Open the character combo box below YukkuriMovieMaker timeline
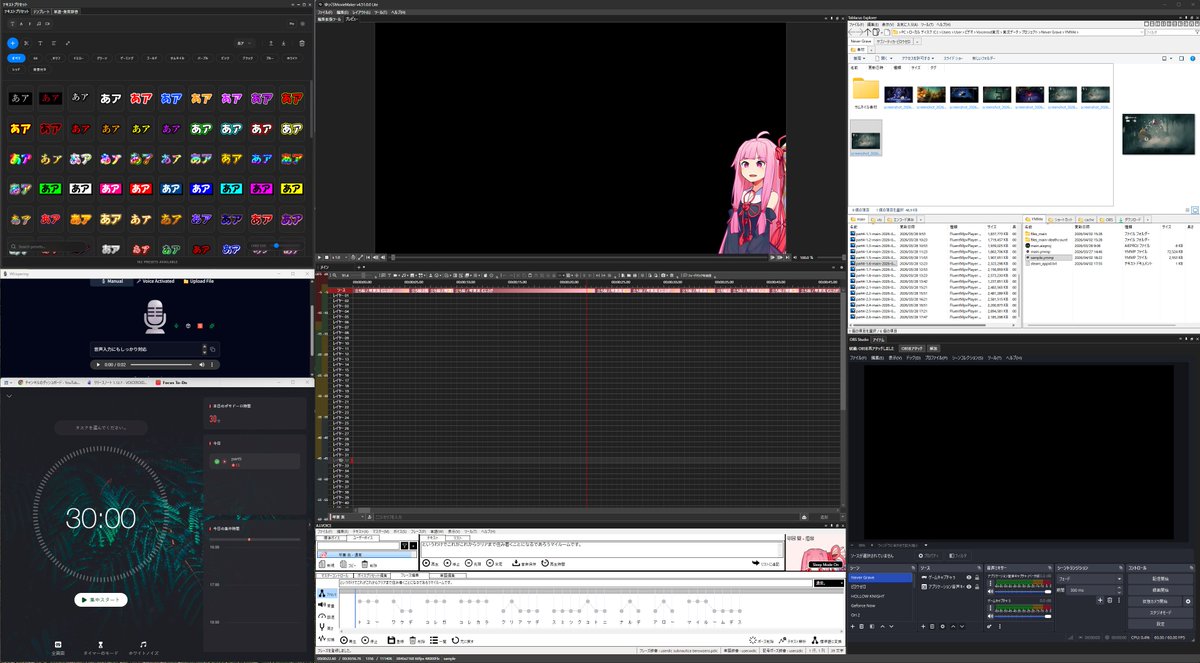The image size is (1200, 663). click(348, 517)
